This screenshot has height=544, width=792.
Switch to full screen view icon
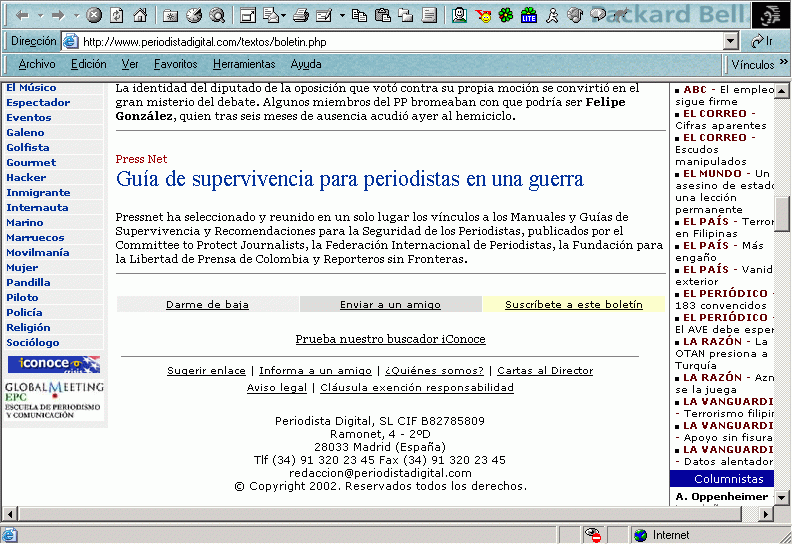(248, 16)
